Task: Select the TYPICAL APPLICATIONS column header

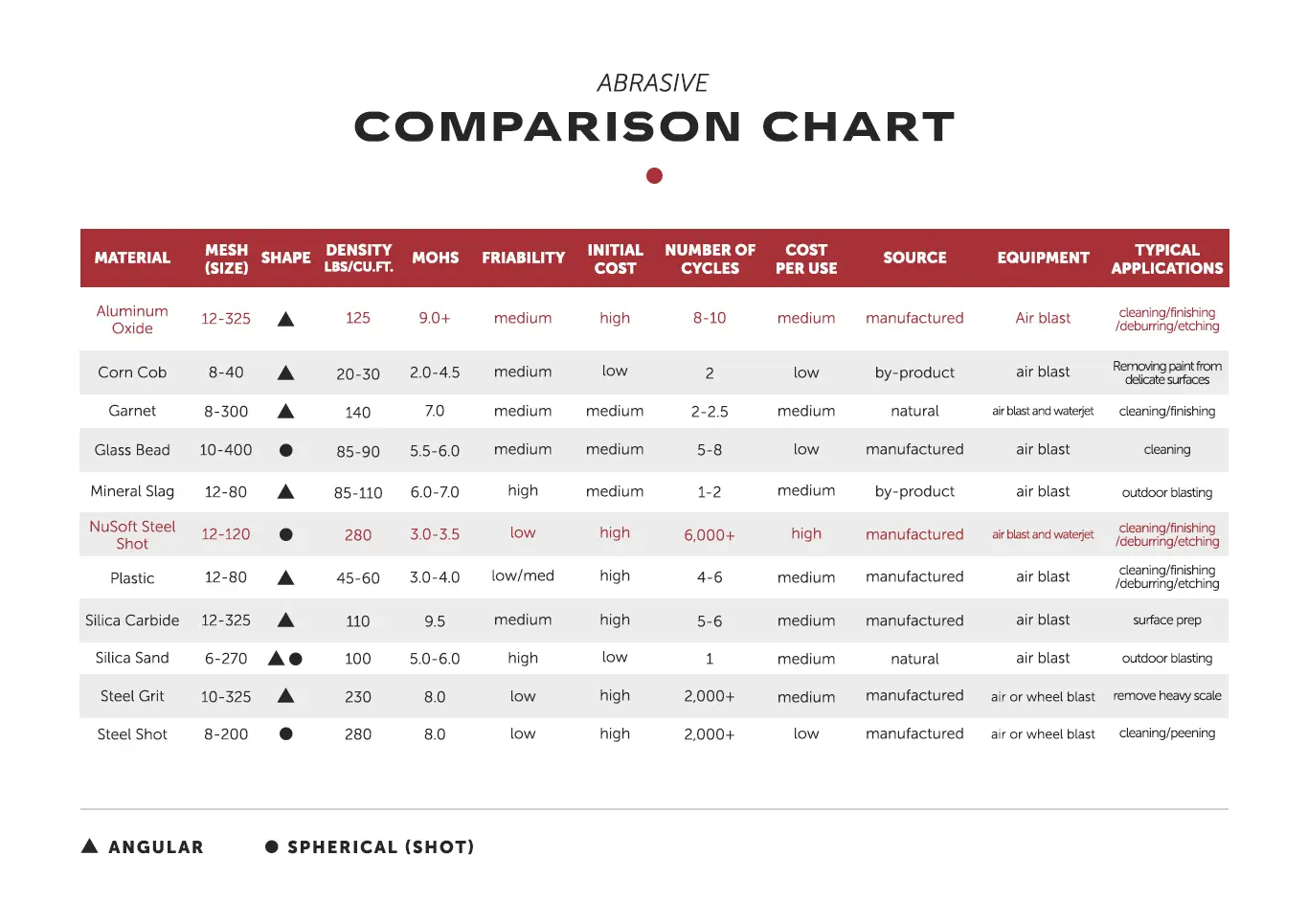Action: 1166,259
